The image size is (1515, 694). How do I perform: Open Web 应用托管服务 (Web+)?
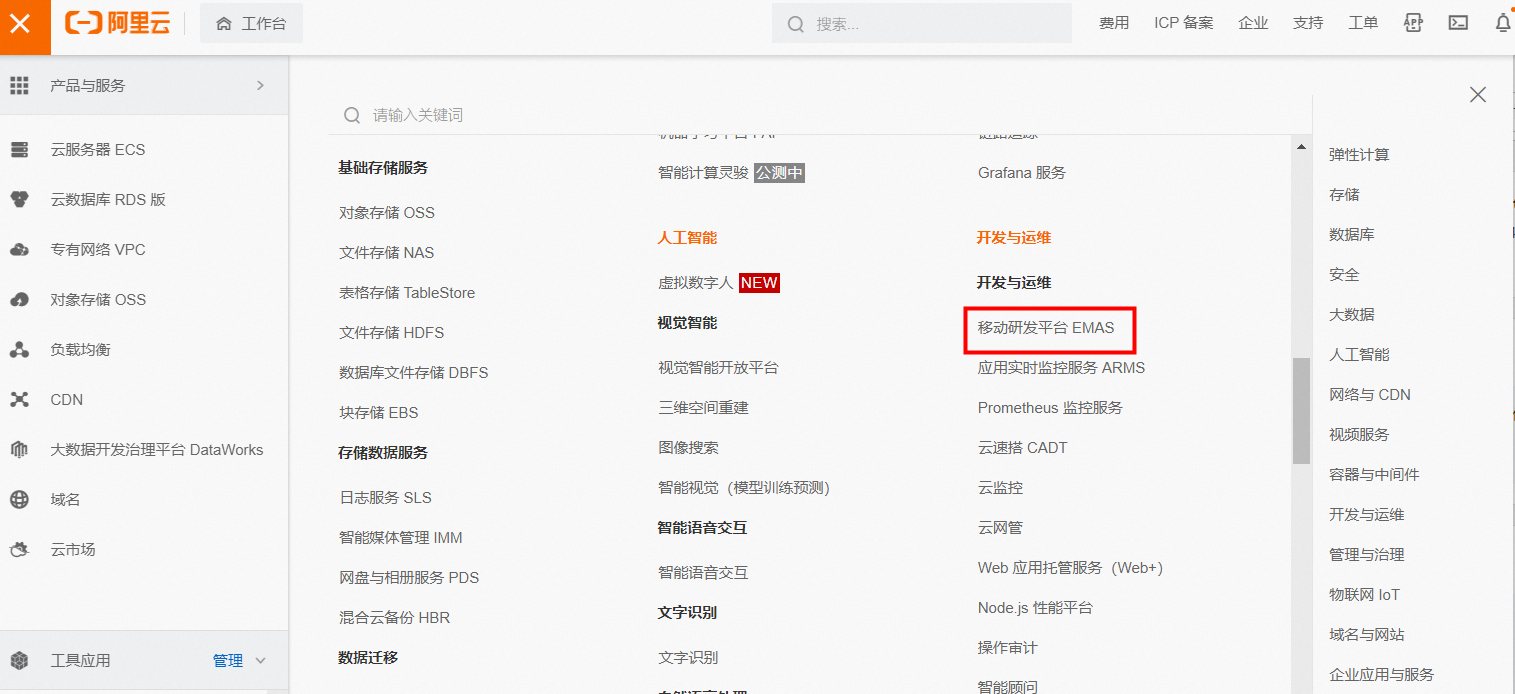[x=1070, y=568]
